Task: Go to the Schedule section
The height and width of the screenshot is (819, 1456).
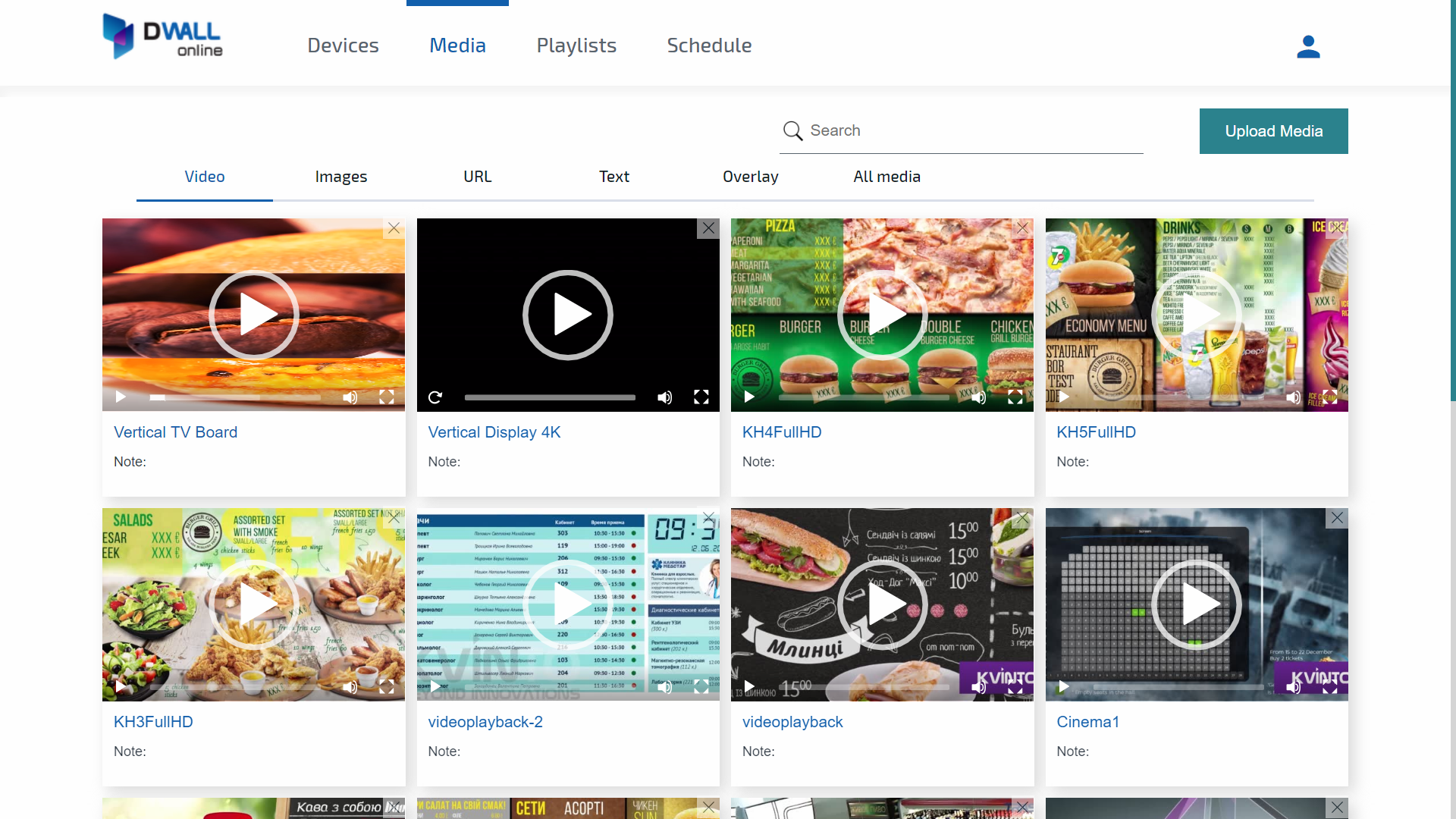Action: [709, 45]
